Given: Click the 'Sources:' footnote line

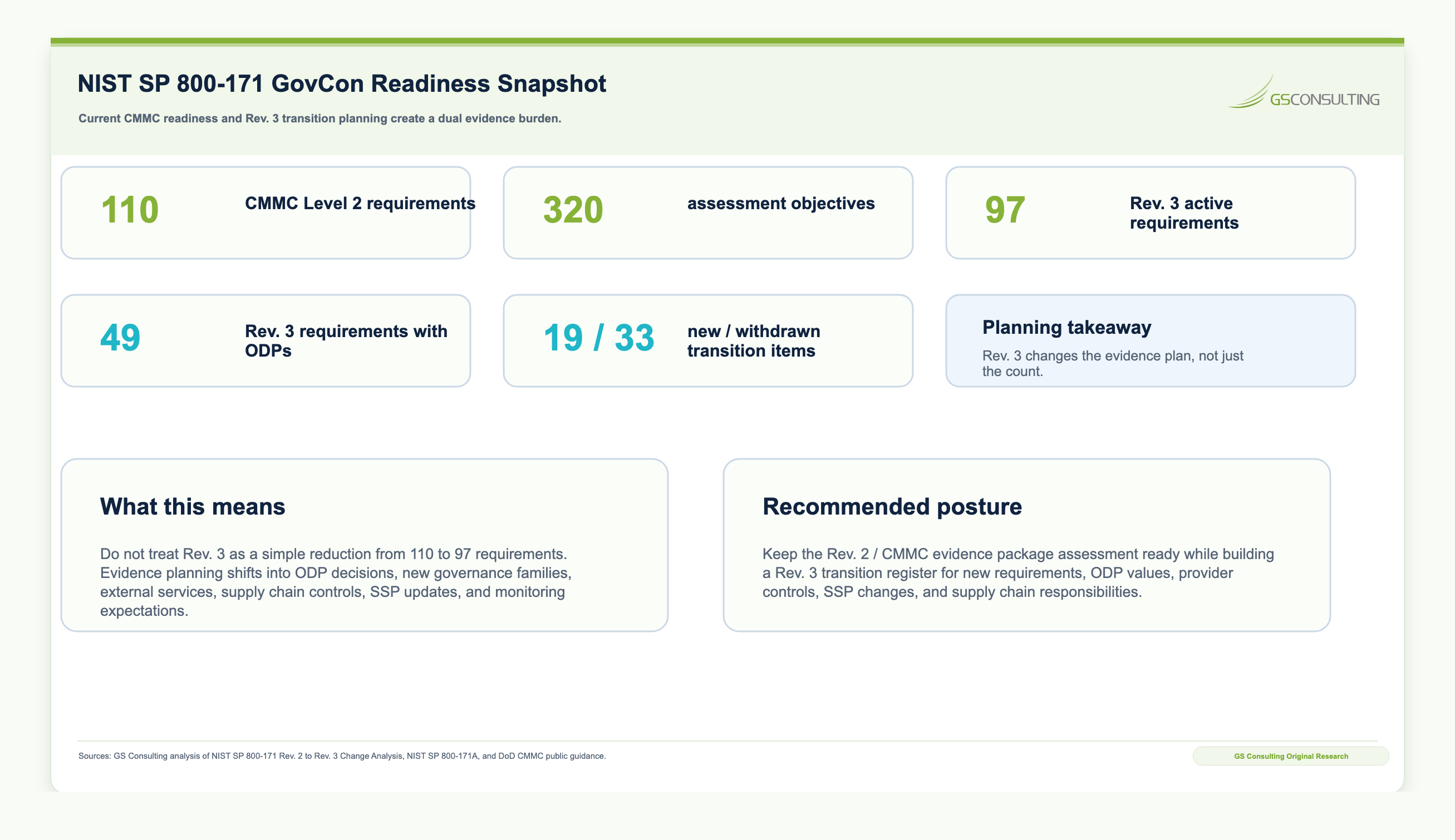Looking at the screenshot, I should (342, 757).
